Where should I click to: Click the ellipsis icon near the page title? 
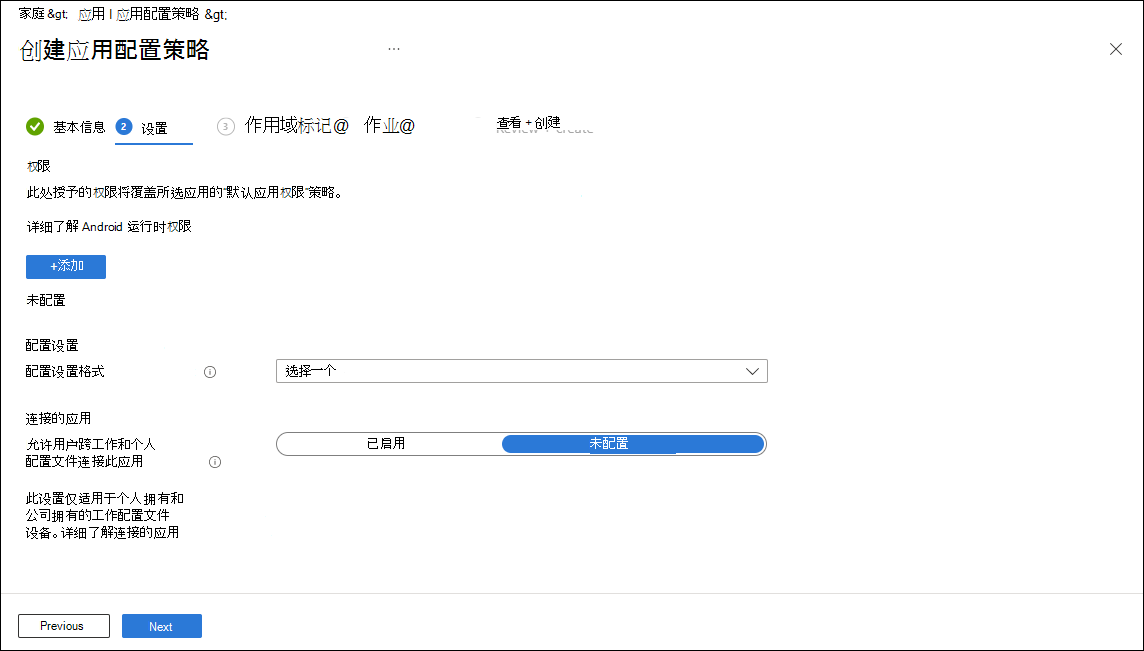[394, 47]
